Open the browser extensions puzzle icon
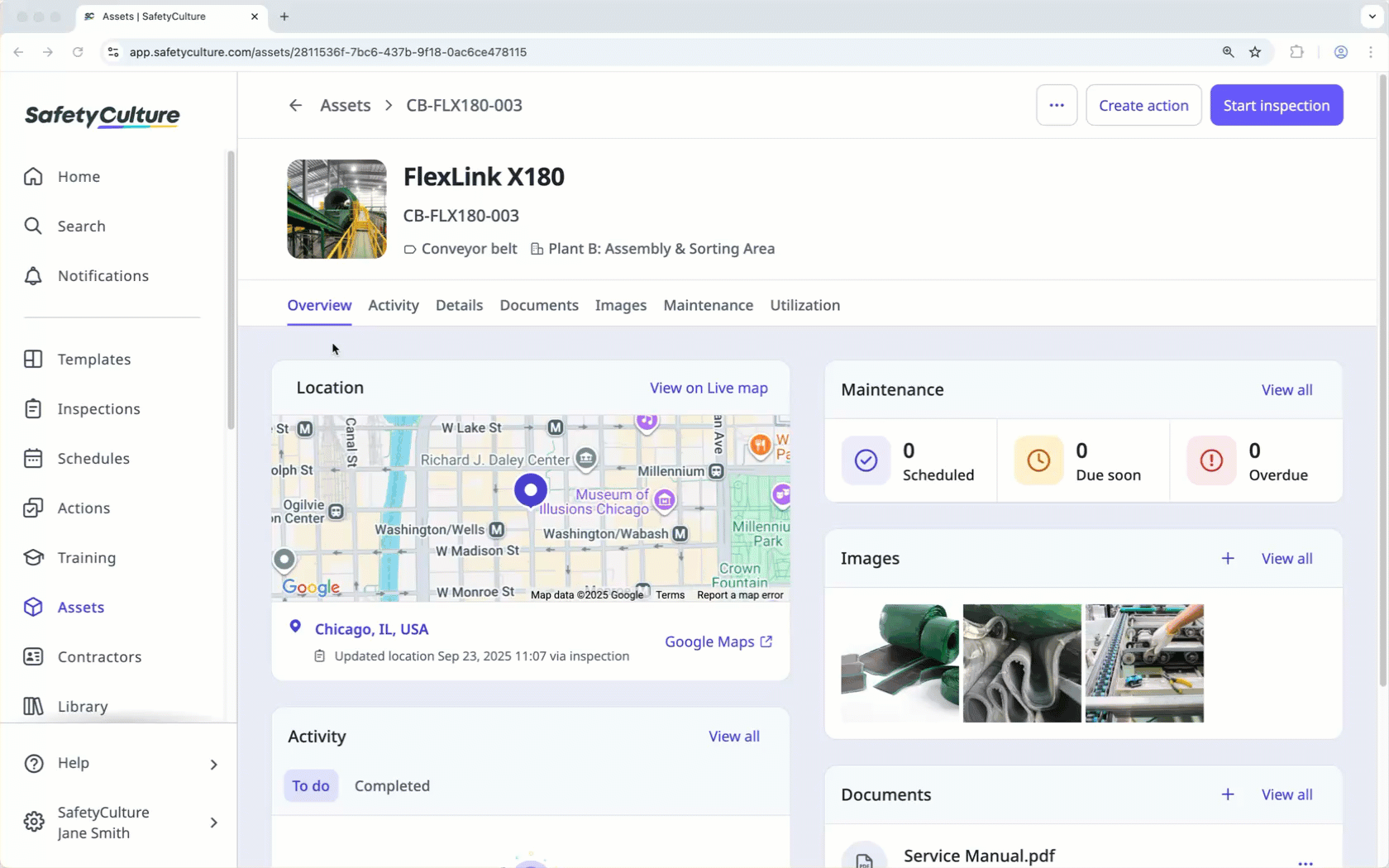Viewport: 1389px width, 868px height. pos(1296,52)
